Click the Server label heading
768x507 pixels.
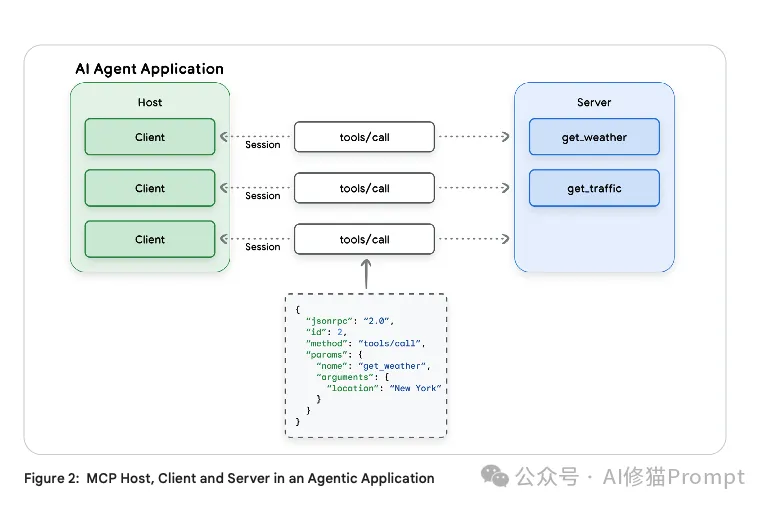click(x=594, y=102)
